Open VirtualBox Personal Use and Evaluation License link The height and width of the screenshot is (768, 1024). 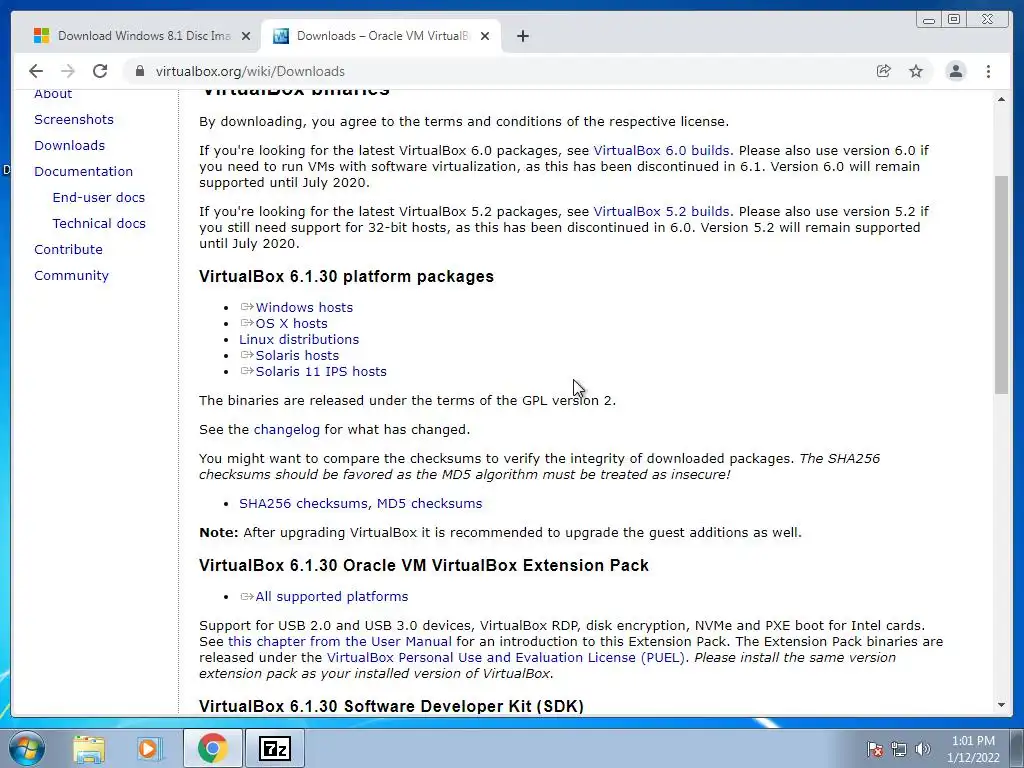pyautogui.click(x=505, y=658)
